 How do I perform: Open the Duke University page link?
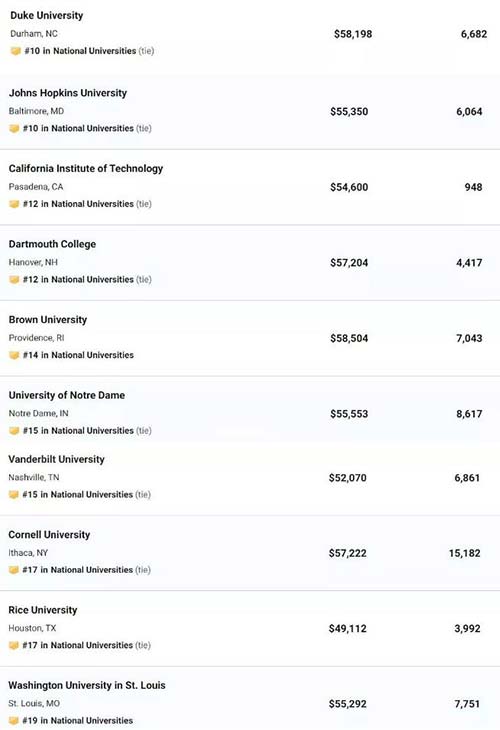tap(47, 15)
